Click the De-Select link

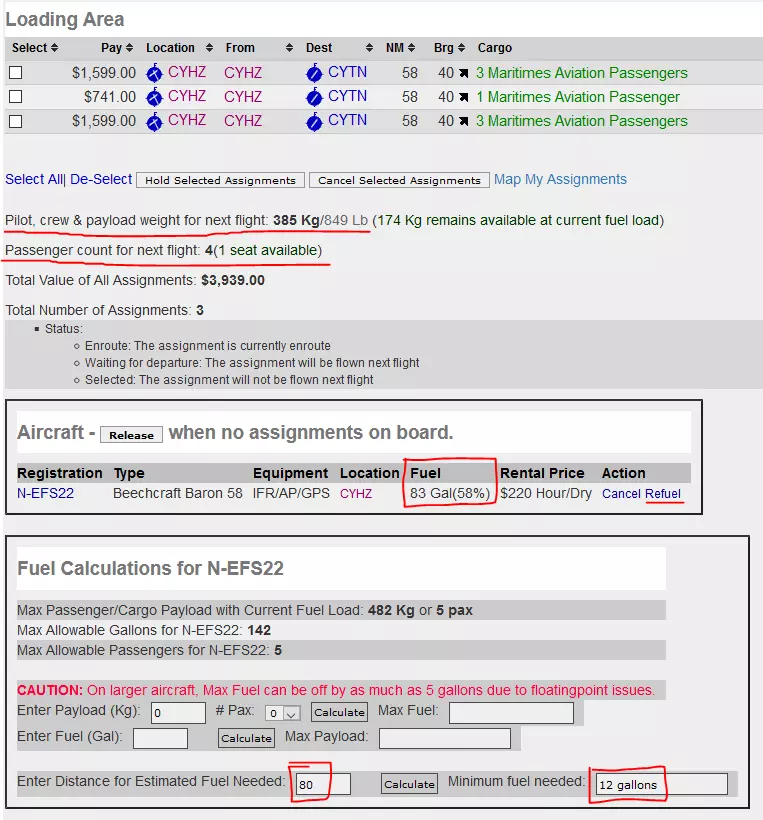[x=100, y=179]
